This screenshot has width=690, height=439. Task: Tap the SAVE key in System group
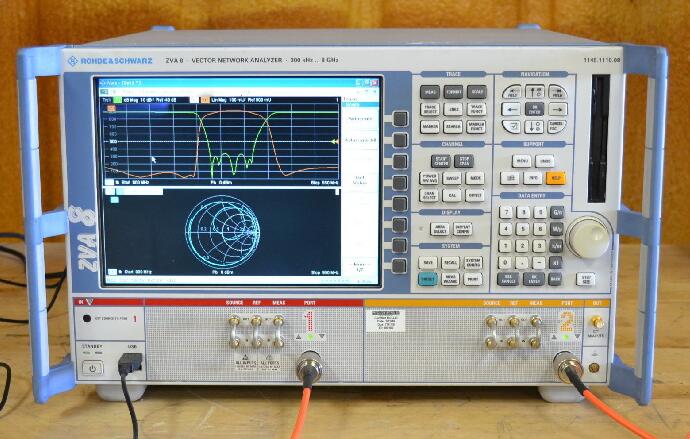pos(428,263)
